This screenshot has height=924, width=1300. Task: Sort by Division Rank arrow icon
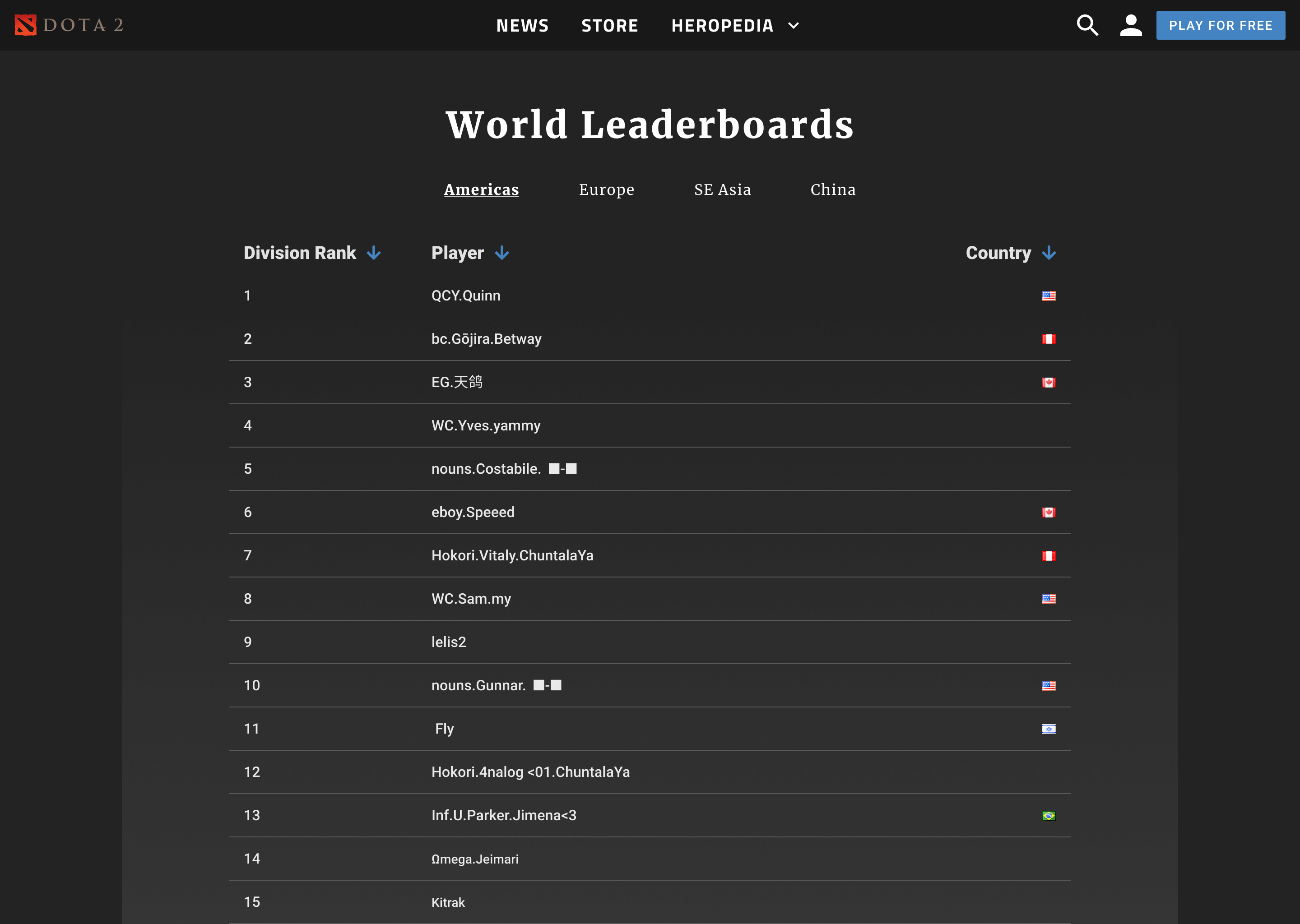click(373, 253)
